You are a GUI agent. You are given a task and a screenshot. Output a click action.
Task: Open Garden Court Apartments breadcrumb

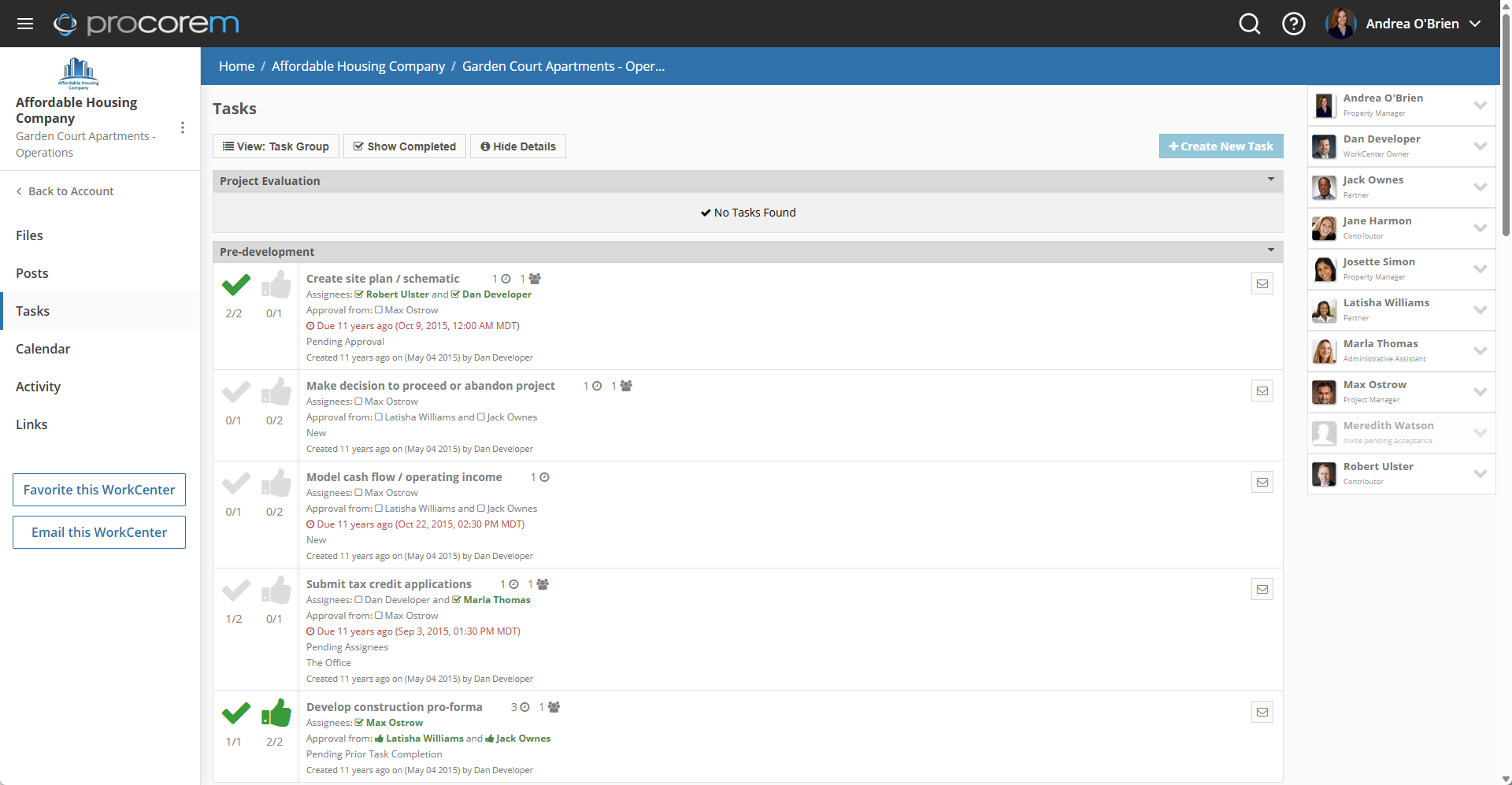pos(563,66)
